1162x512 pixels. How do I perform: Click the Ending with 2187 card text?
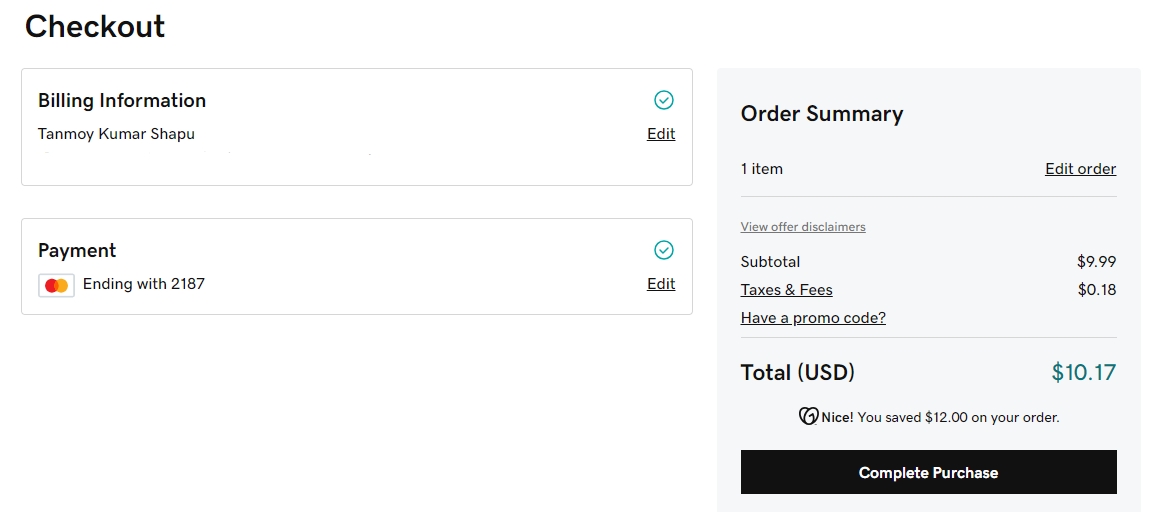(x=144, y=284)
